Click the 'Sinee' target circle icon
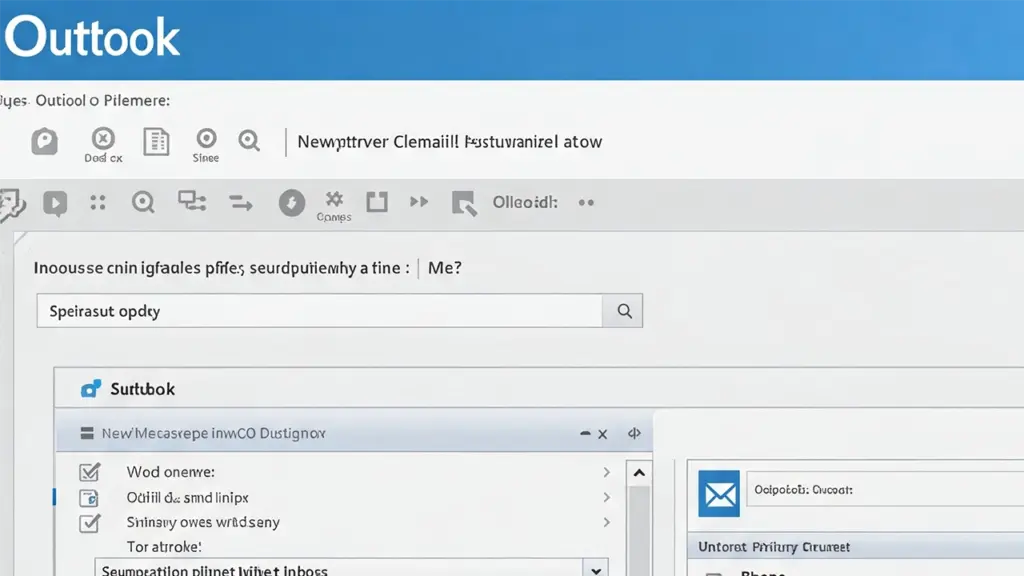Screen dimensions: 1024x576 [206, 139]
